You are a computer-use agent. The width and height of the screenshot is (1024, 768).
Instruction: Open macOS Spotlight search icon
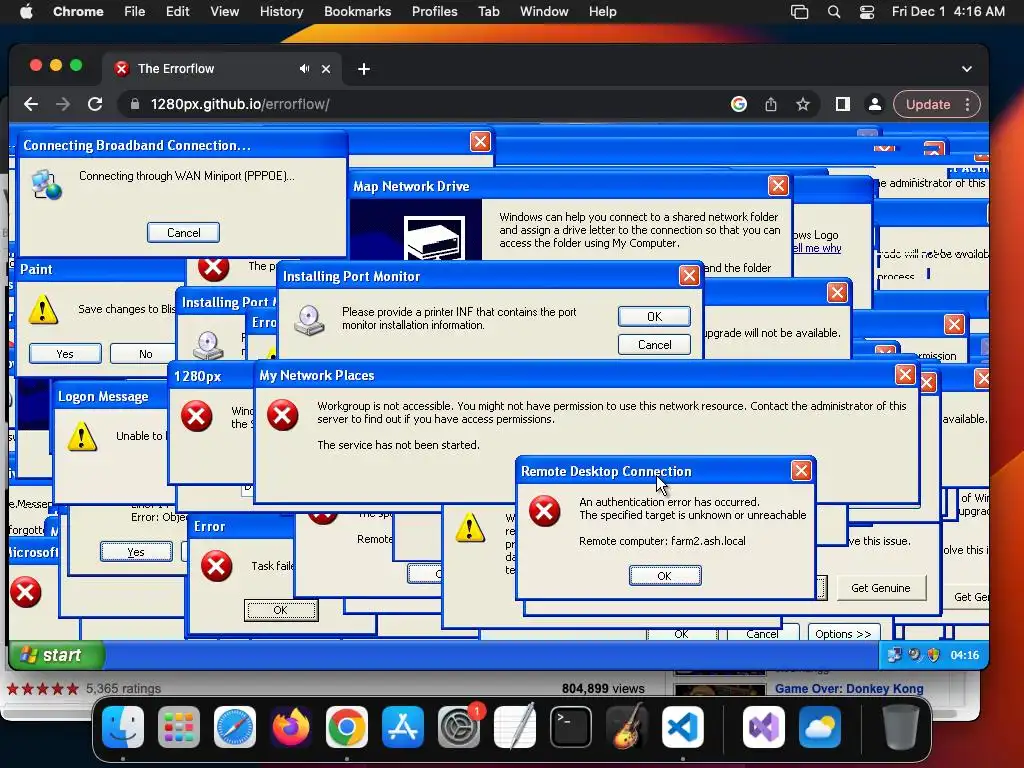834,12
